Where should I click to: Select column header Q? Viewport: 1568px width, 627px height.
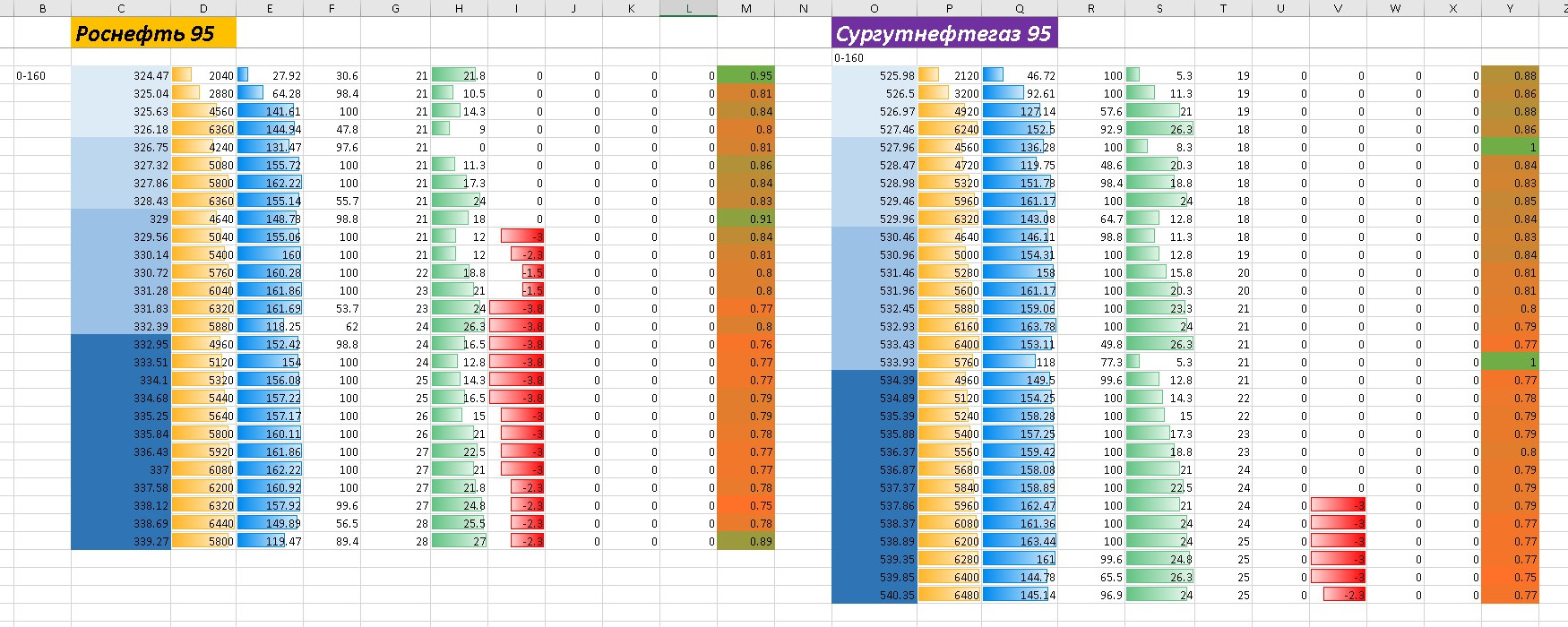coord(1020,8)
